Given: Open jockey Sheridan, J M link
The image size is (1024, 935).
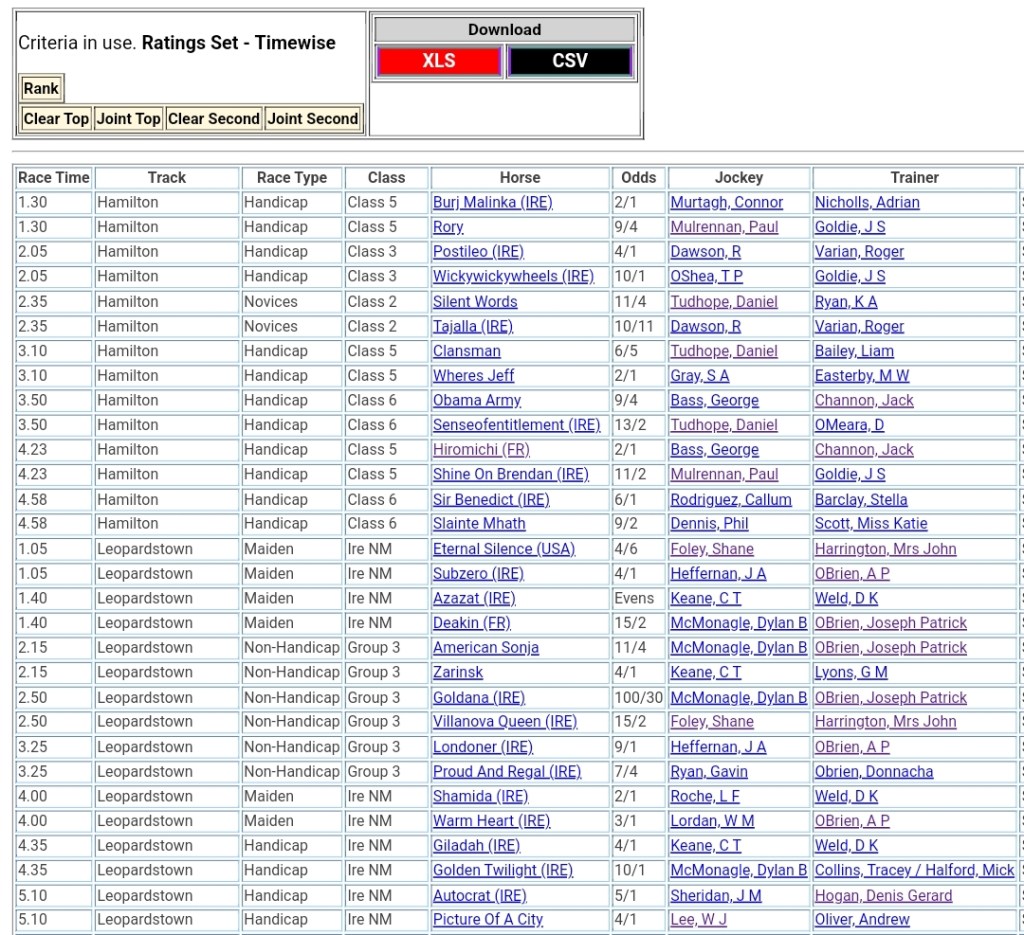Looking at the screenshot, I should [715, 895].
